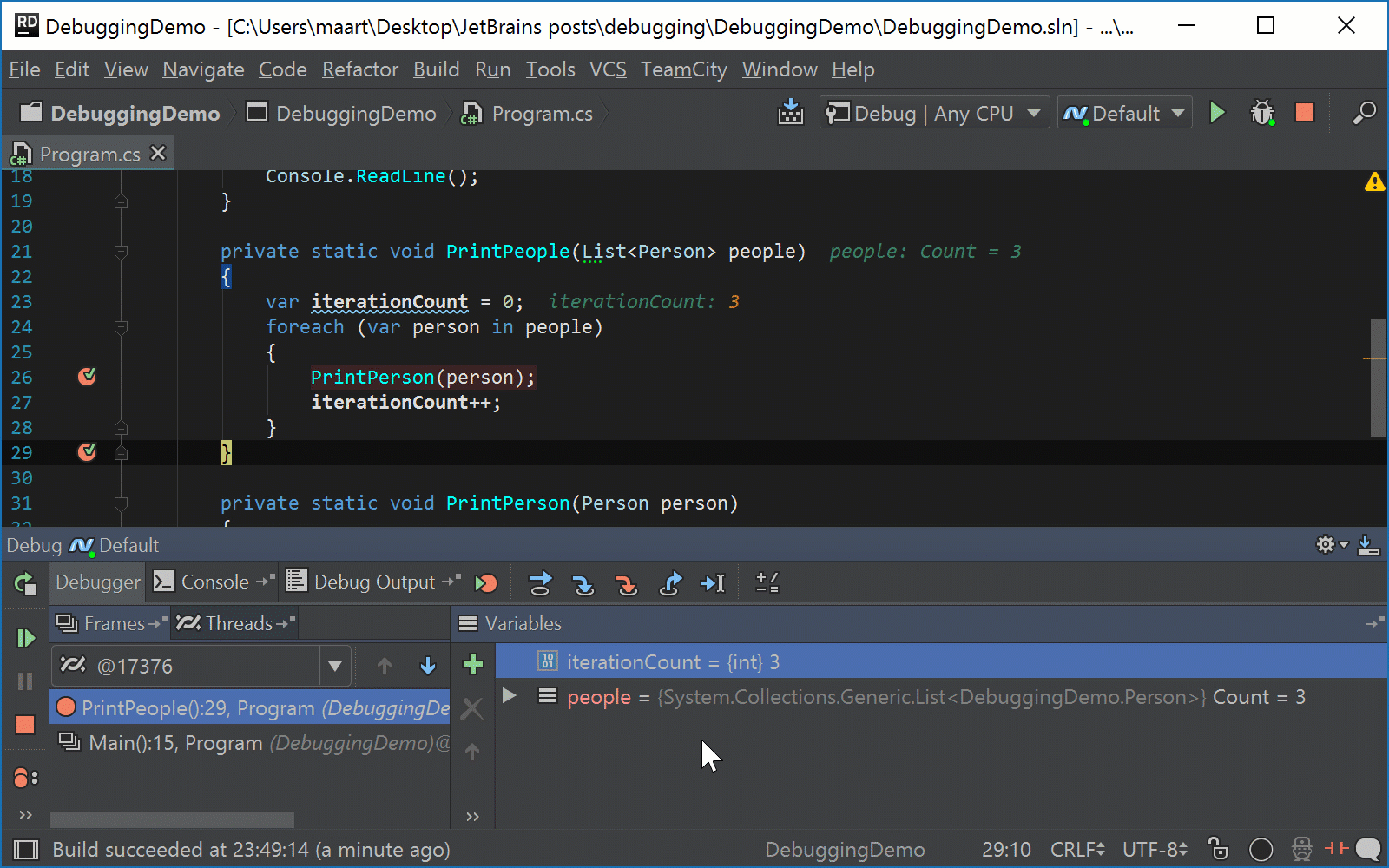
Task: Switch to the Debug Output tab
Action: pos(373,582)
